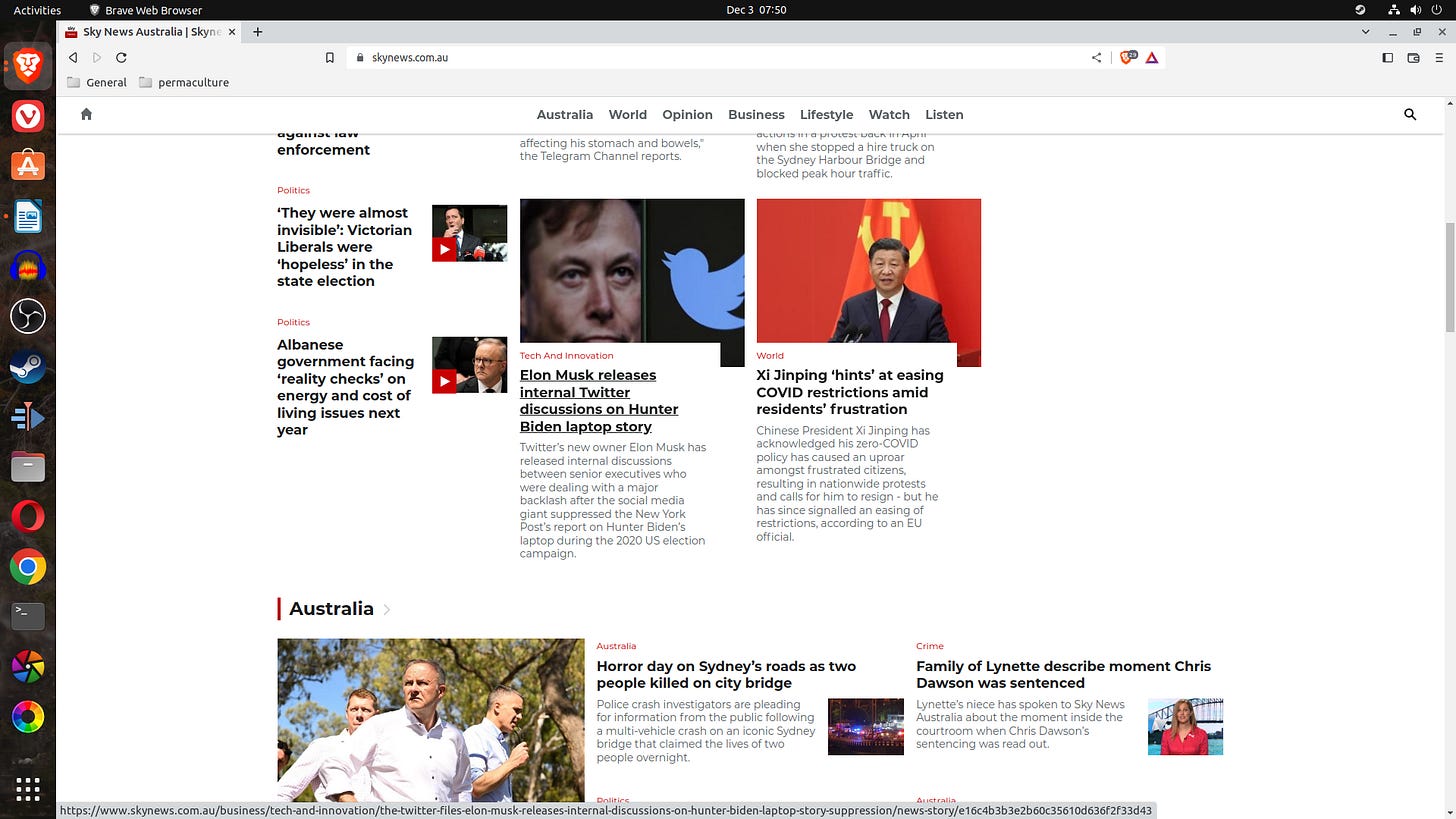Open the Listen nav menu

pos(944,115)
